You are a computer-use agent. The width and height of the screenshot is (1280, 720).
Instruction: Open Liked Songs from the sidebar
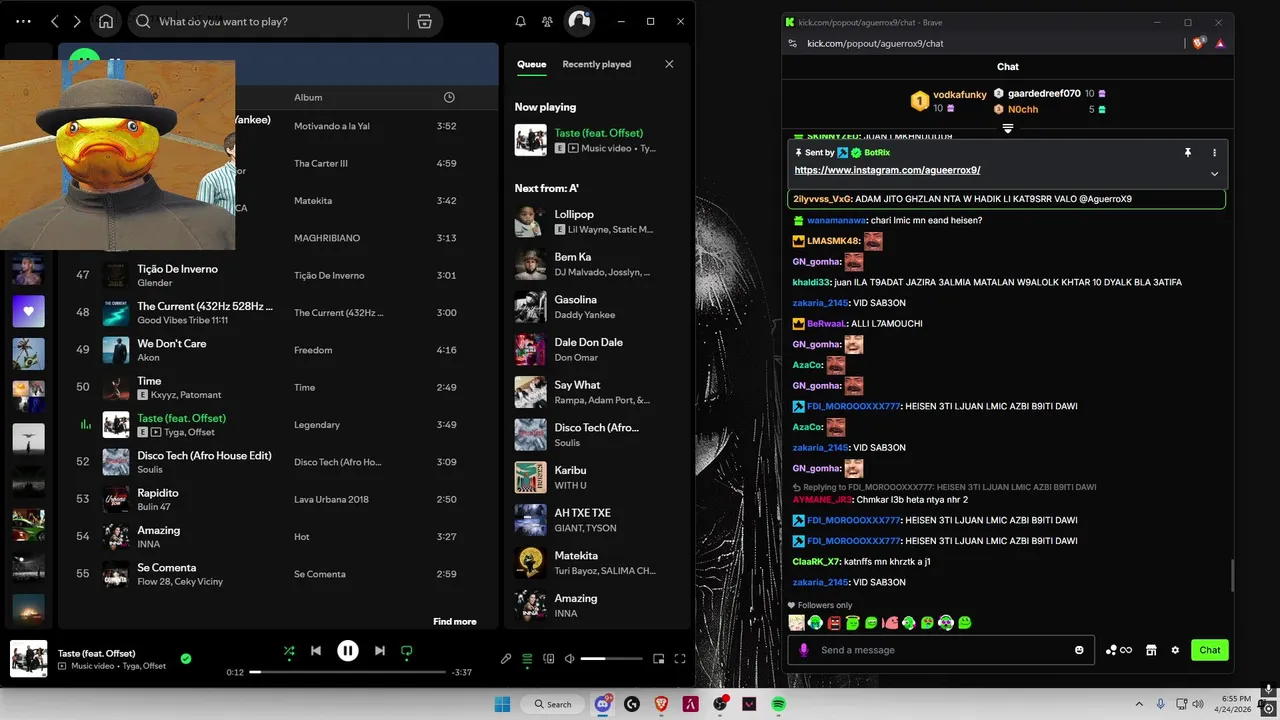(28, 311)
